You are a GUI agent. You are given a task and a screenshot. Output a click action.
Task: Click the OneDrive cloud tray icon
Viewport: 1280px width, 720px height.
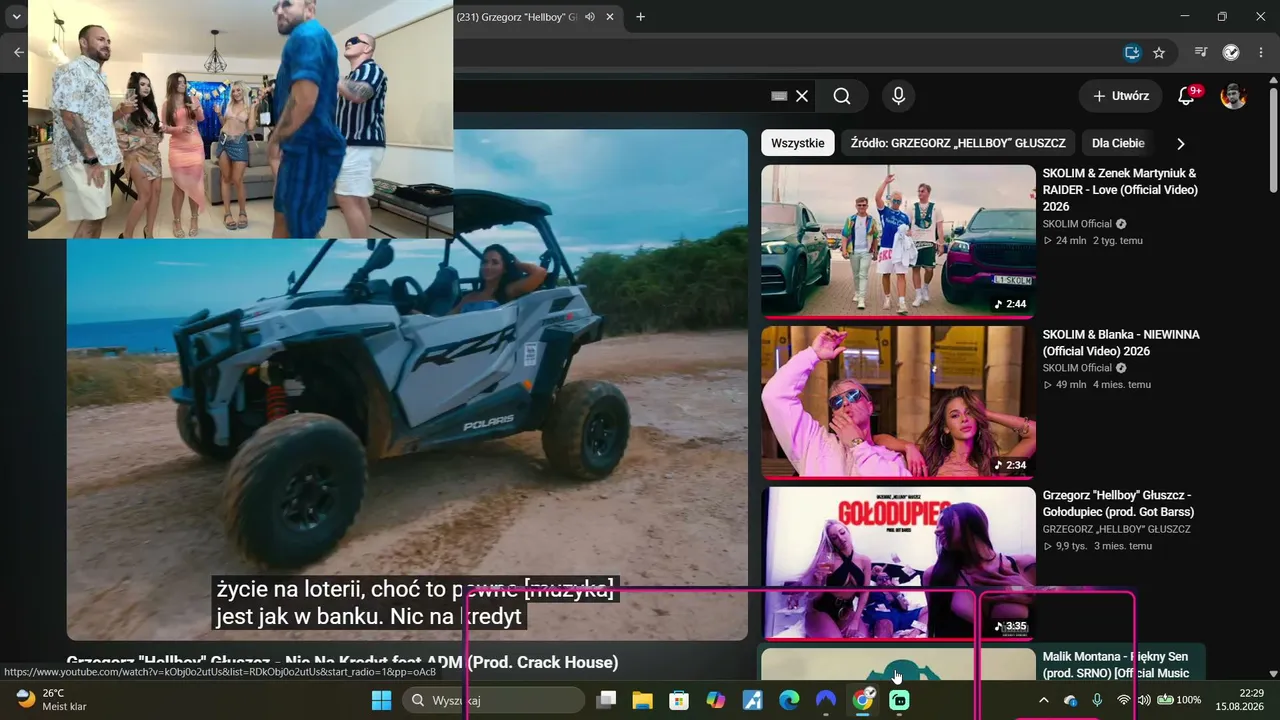tap(1070, 700)
